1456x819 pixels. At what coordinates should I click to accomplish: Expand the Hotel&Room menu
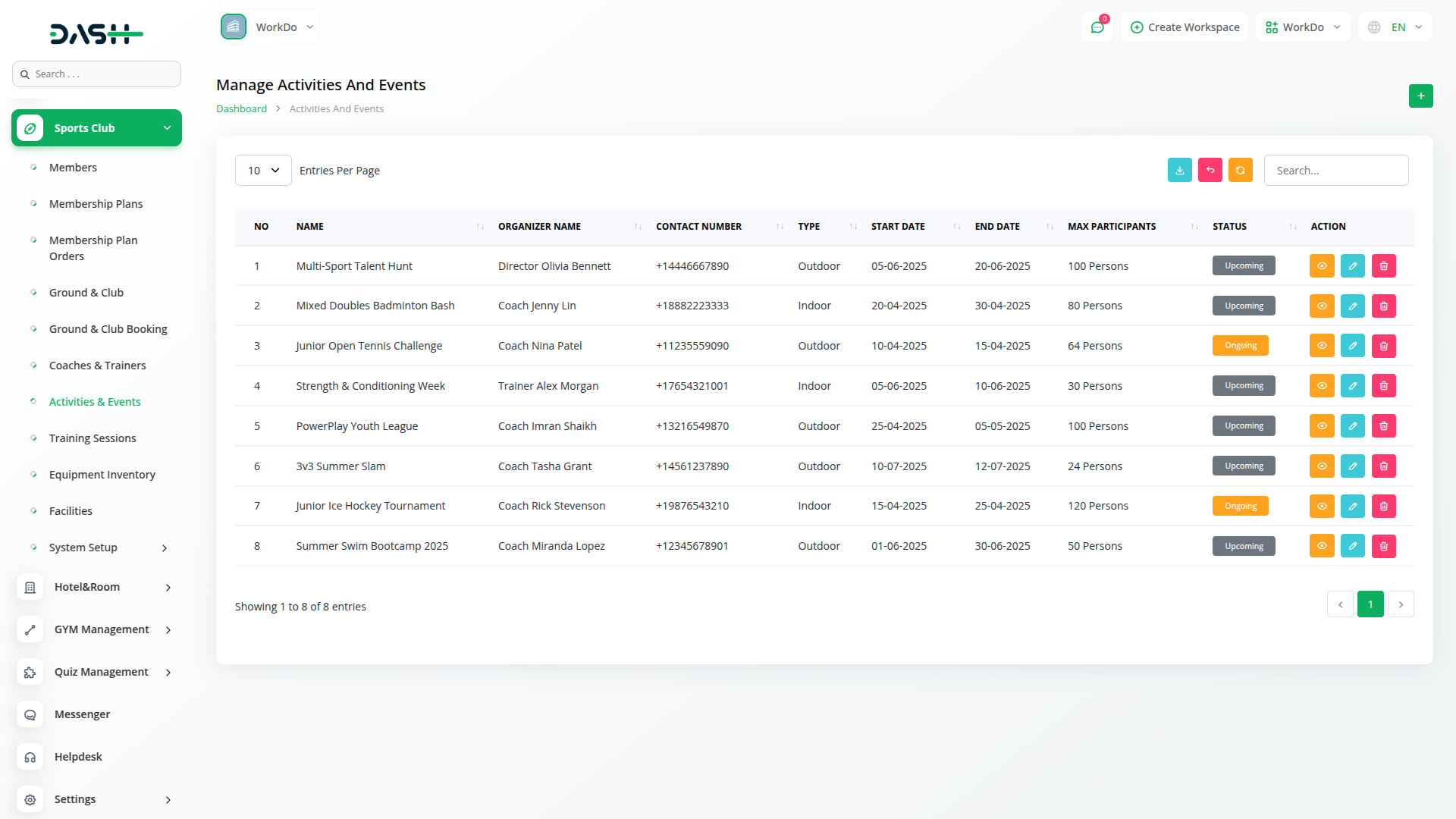click(96, 587)
